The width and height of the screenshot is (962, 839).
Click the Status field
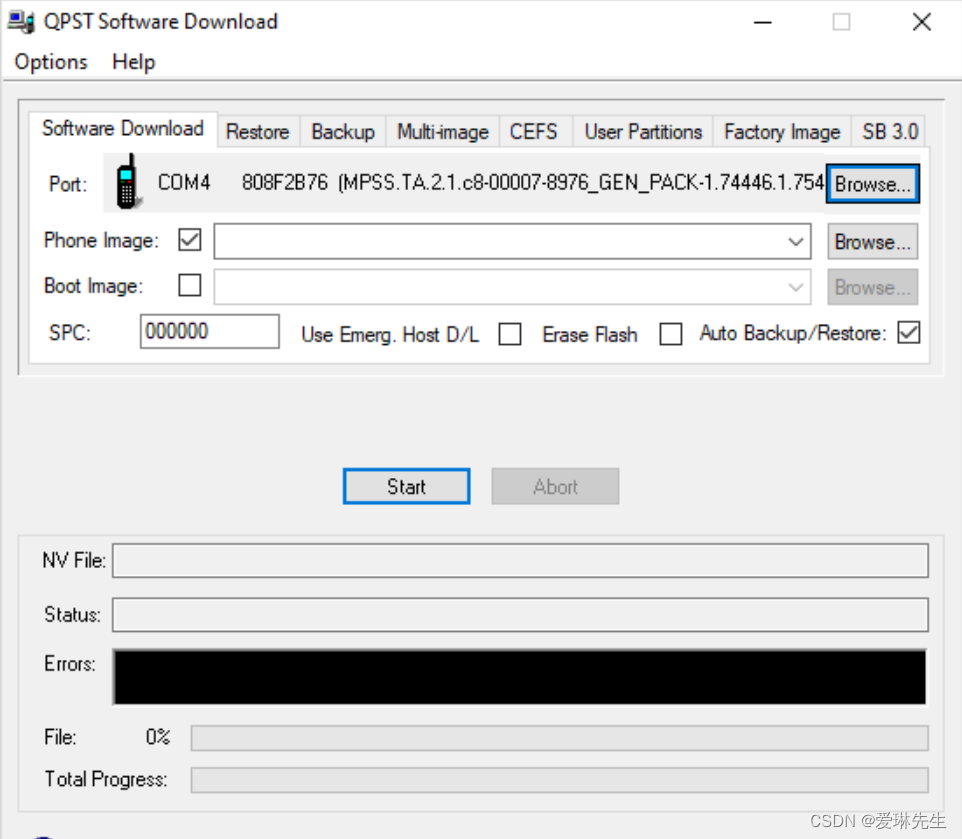tap(520, 615)
